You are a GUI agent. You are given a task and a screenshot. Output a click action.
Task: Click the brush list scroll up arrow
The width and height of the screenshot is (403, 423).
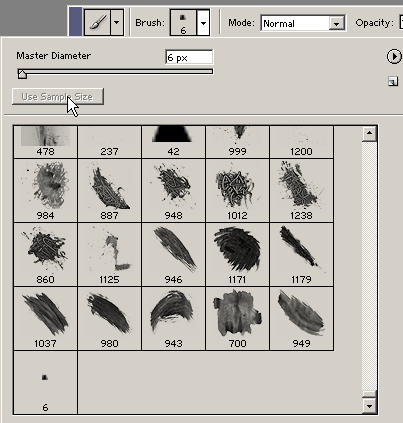tap(369, 133)
